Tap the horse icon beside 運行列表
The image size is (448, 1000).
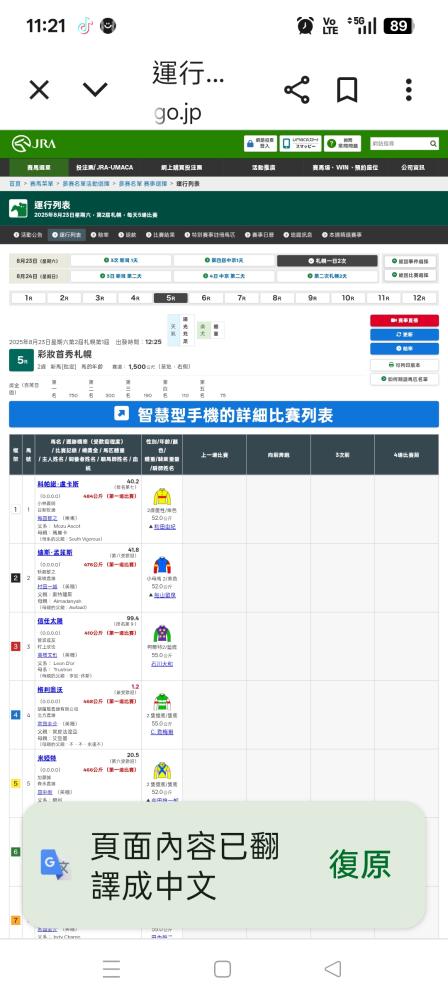coord(18,209)
